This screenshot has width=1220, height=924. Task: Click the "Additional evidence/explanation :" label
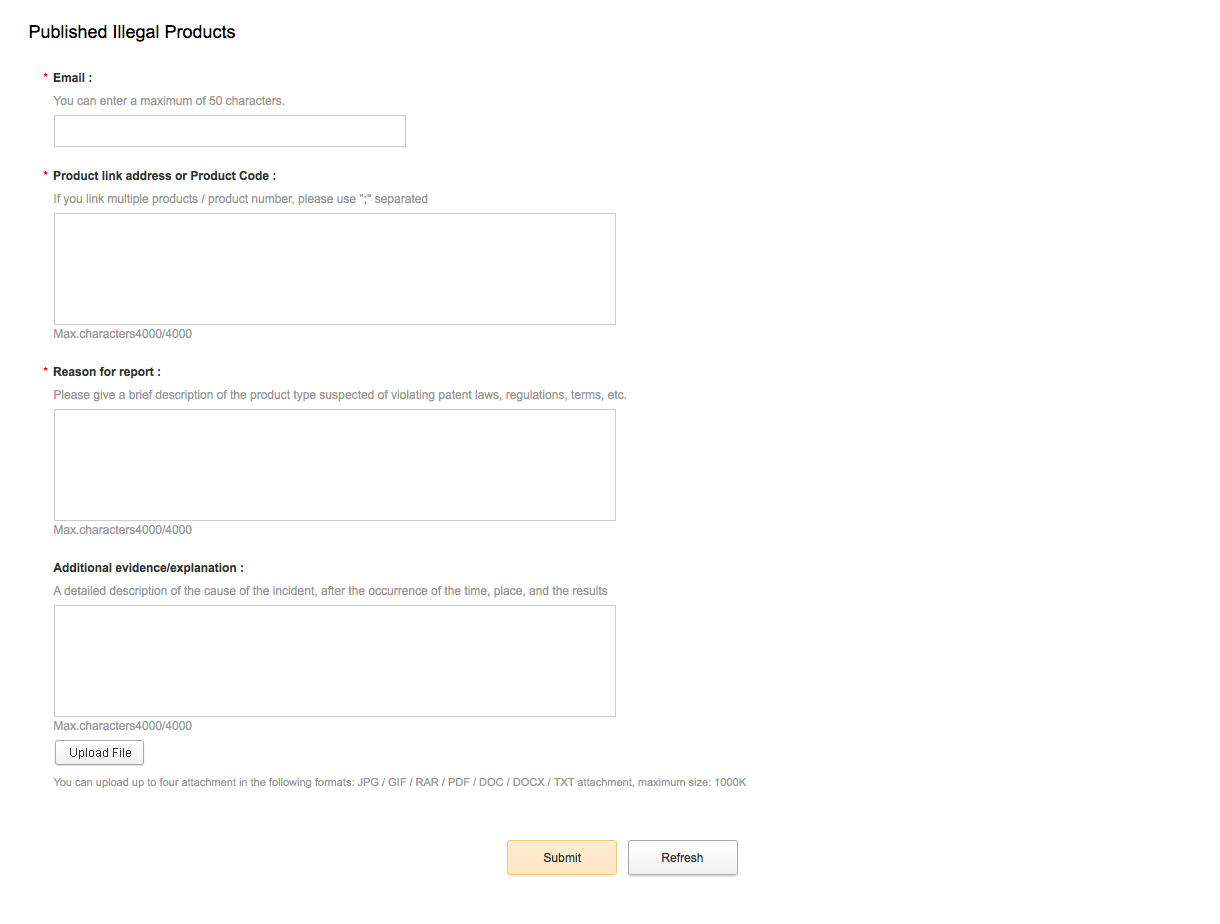tap(149, 568)
